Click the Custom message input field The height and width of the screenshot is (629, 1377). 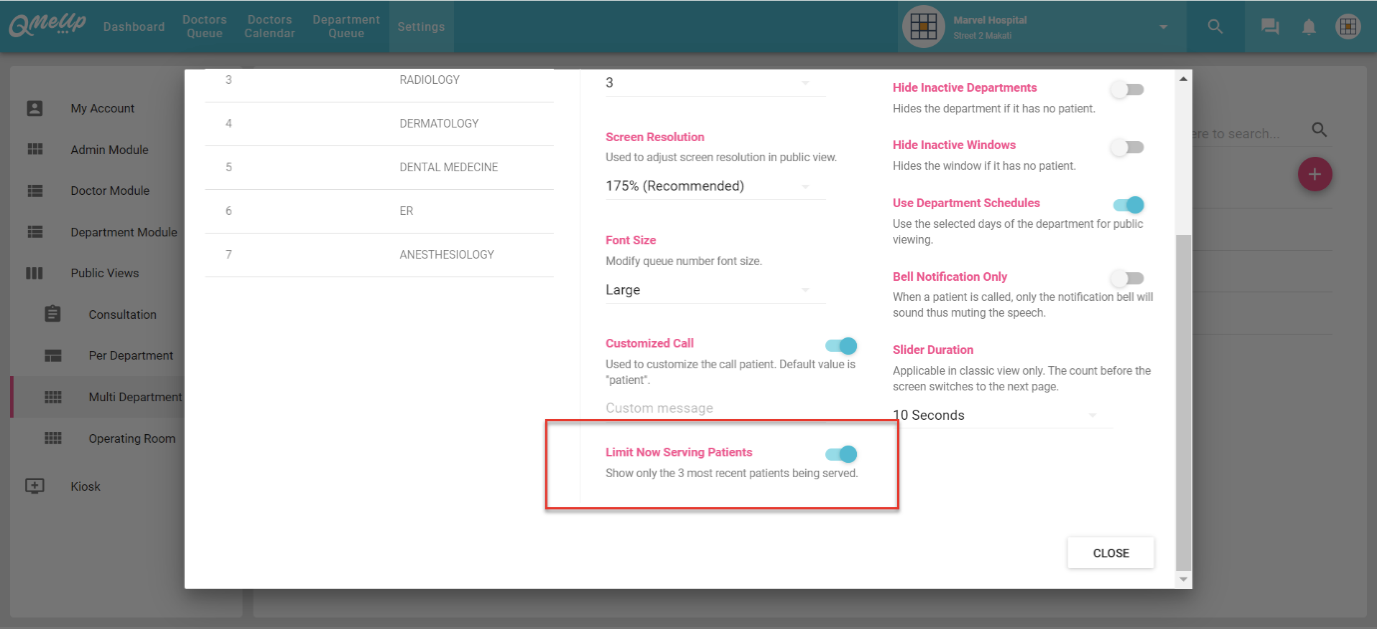click(715, 408)
